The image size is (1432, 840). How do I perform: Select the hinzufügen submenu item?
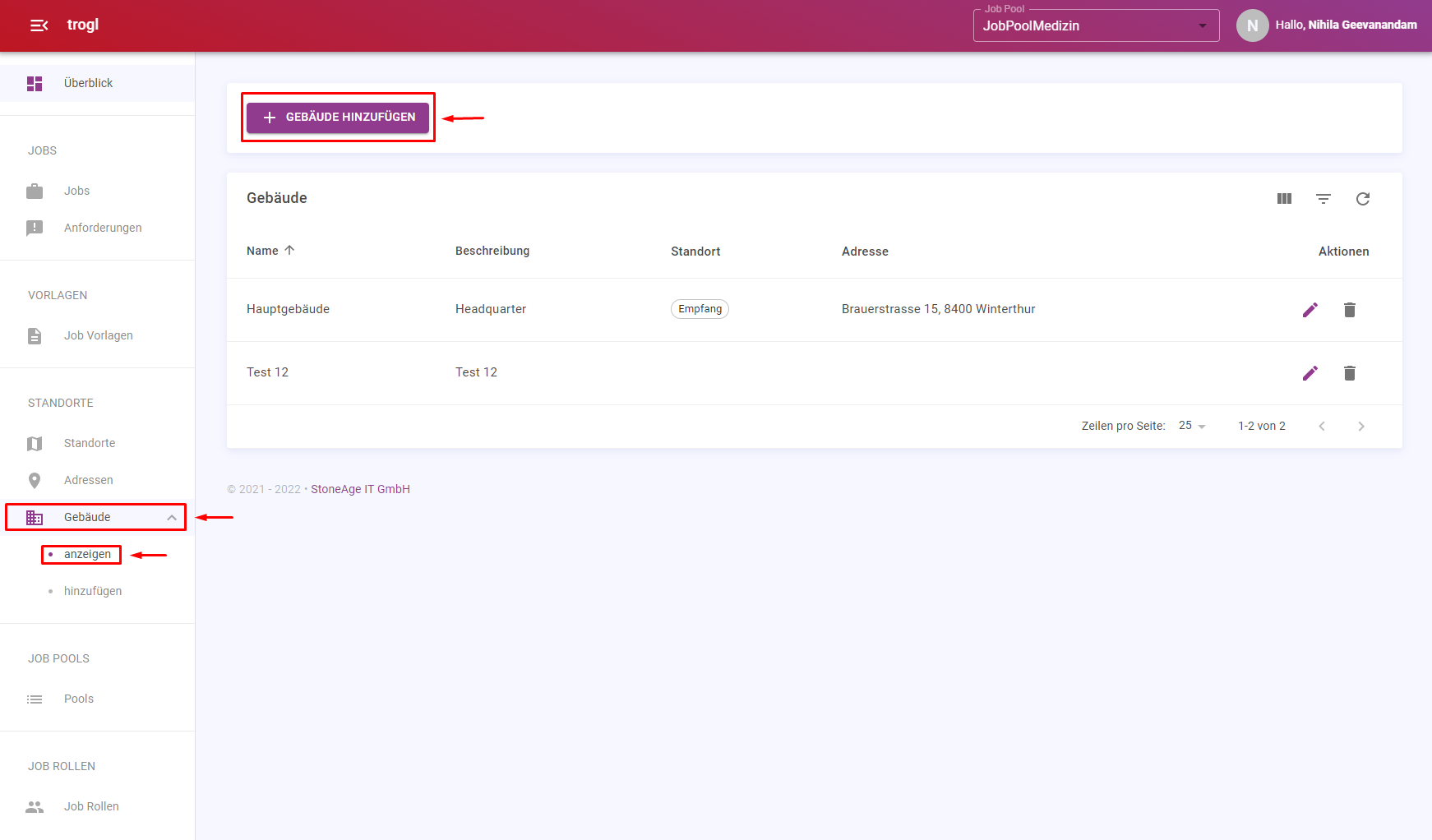(93, 591)
